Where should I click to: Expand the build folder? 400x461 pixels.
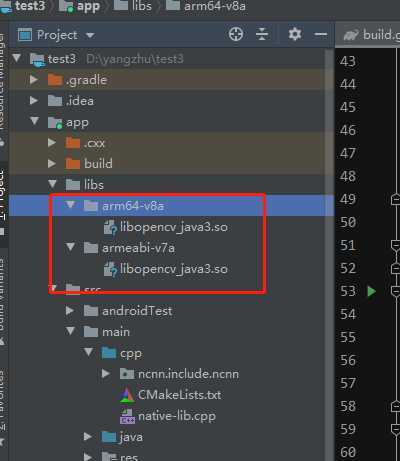[52, 163]
